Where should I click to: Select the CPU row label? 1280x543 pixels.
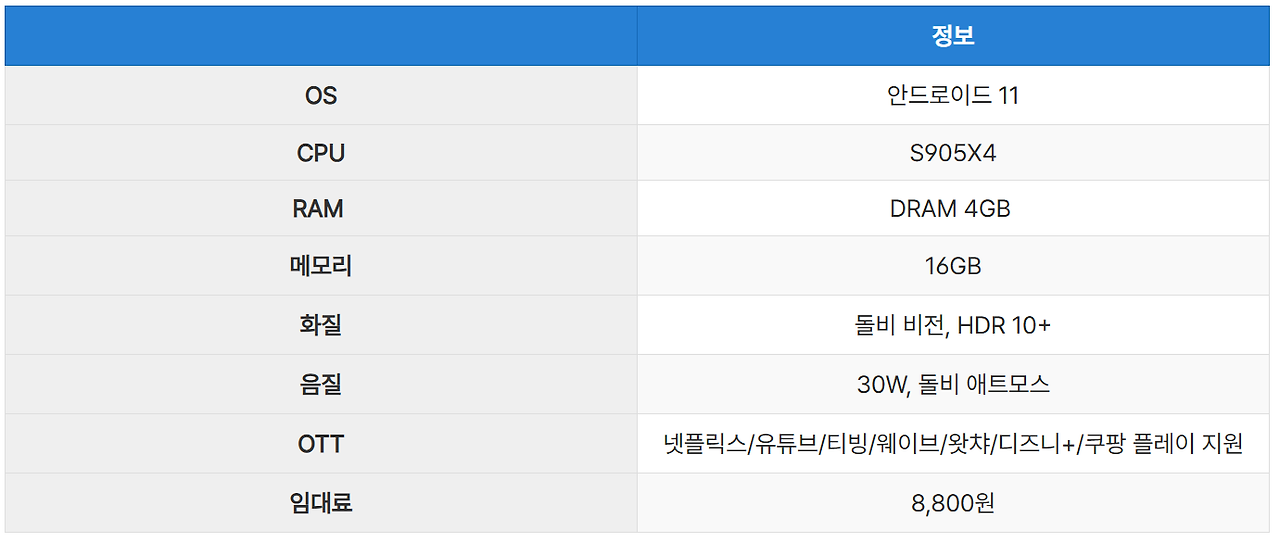point(321,153)
